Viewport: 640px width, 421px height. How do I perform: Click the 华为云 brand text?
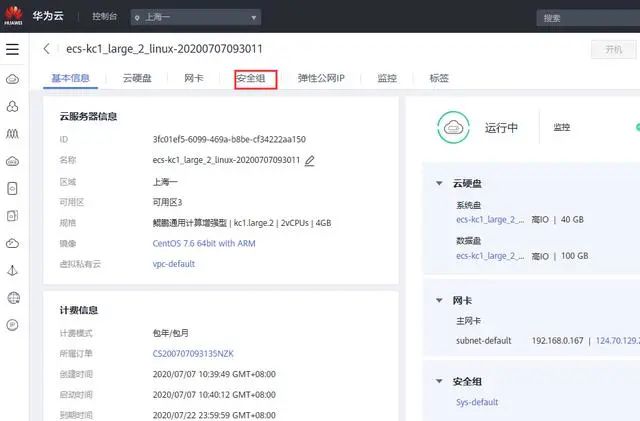click(48, 16)
